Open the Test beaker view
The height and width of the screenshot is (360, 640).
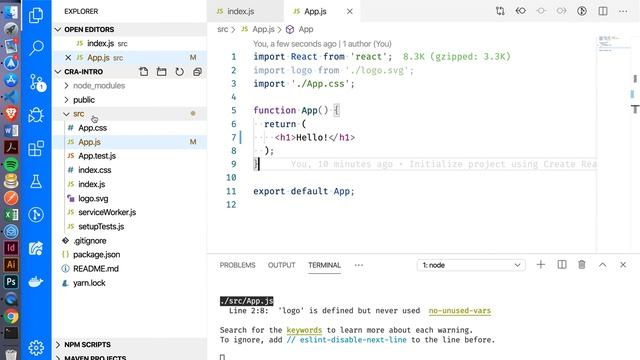point(36,181)
